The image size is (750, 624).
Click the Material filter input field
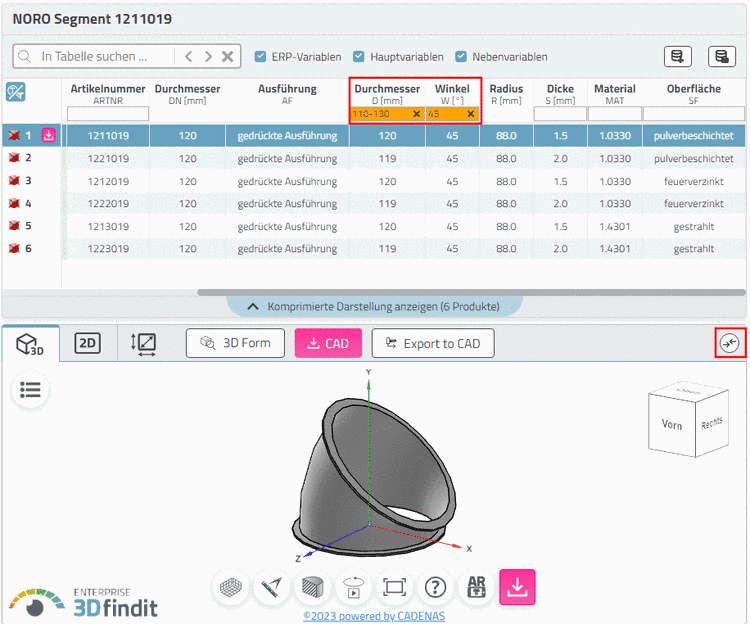[x=615, y=114]
